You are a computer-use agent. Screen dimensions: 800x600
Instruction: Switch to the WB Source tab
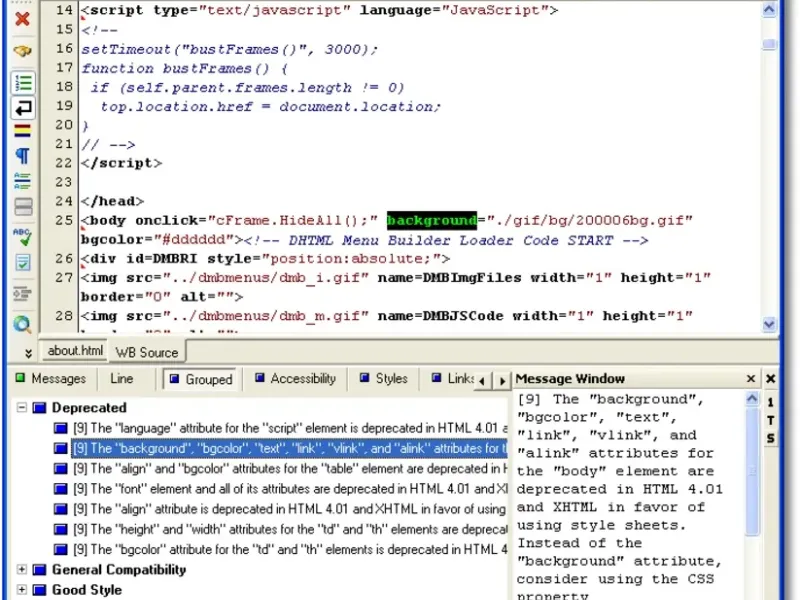click(x=146, y=352)
